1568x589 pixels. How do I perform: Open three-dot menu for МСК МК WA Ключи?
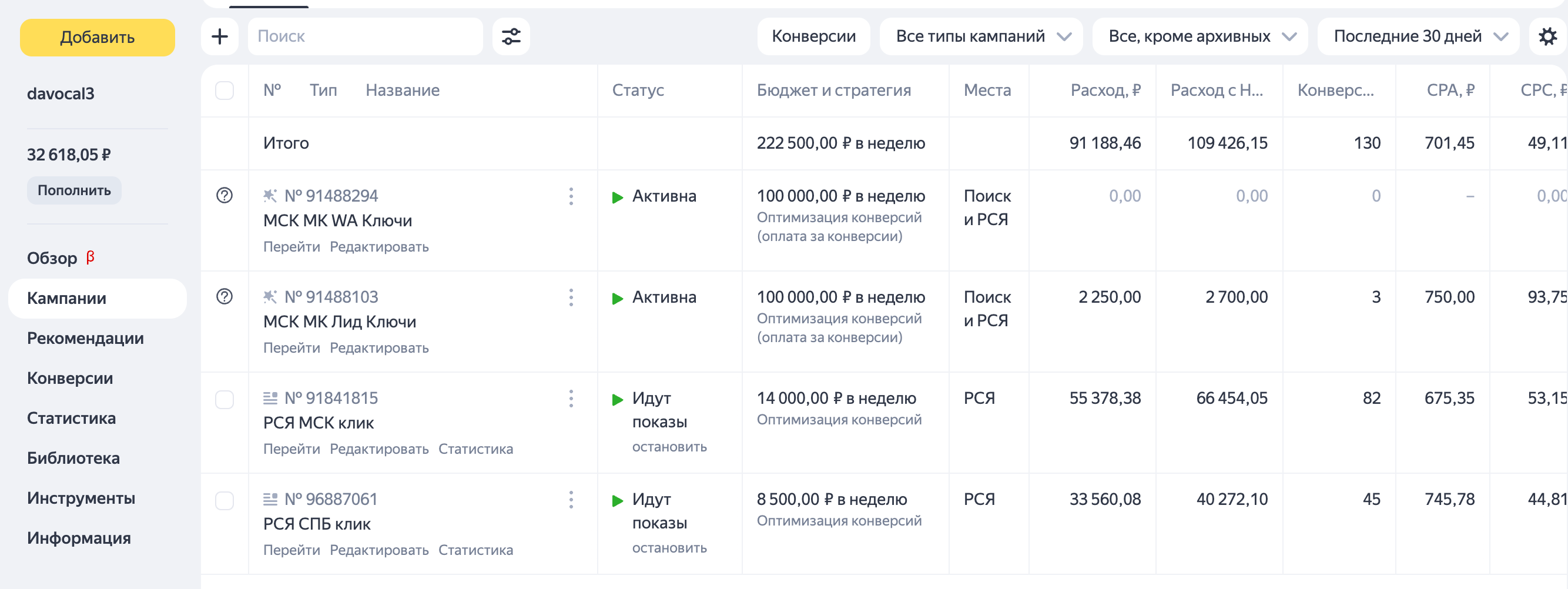tap(571, 196)
